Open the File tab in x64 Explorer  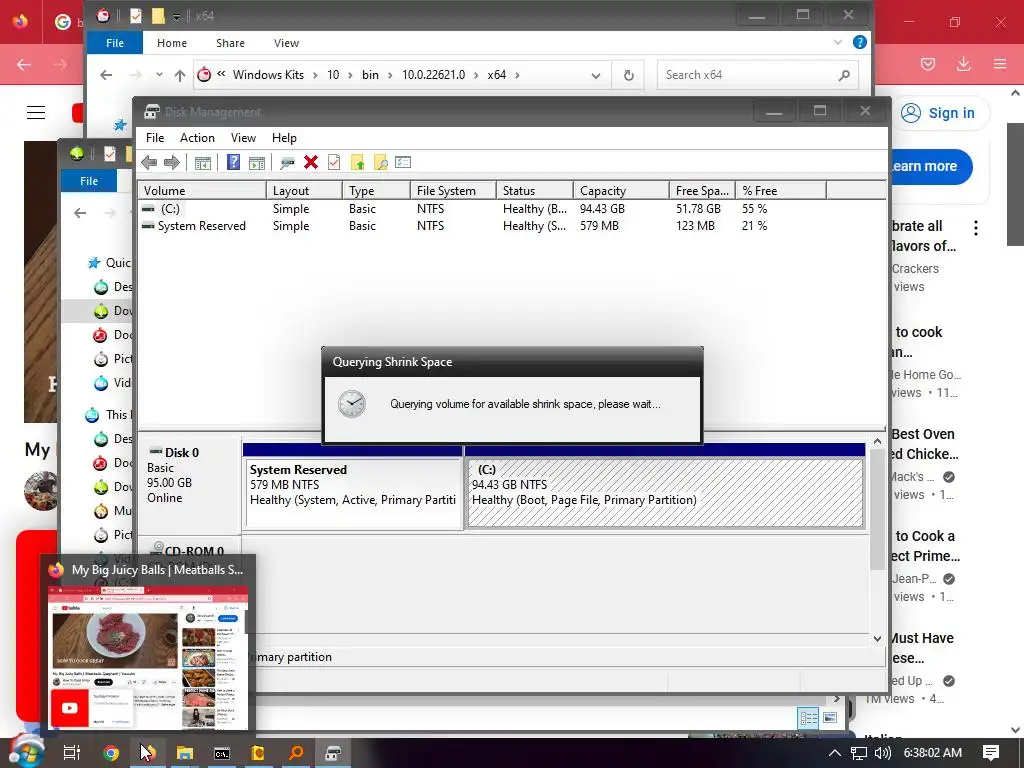[115, 43]
